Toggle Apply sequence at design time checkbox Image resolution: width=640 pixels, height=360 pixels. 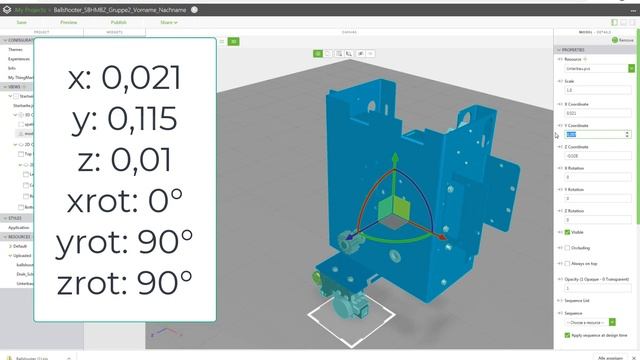(567, 335)
